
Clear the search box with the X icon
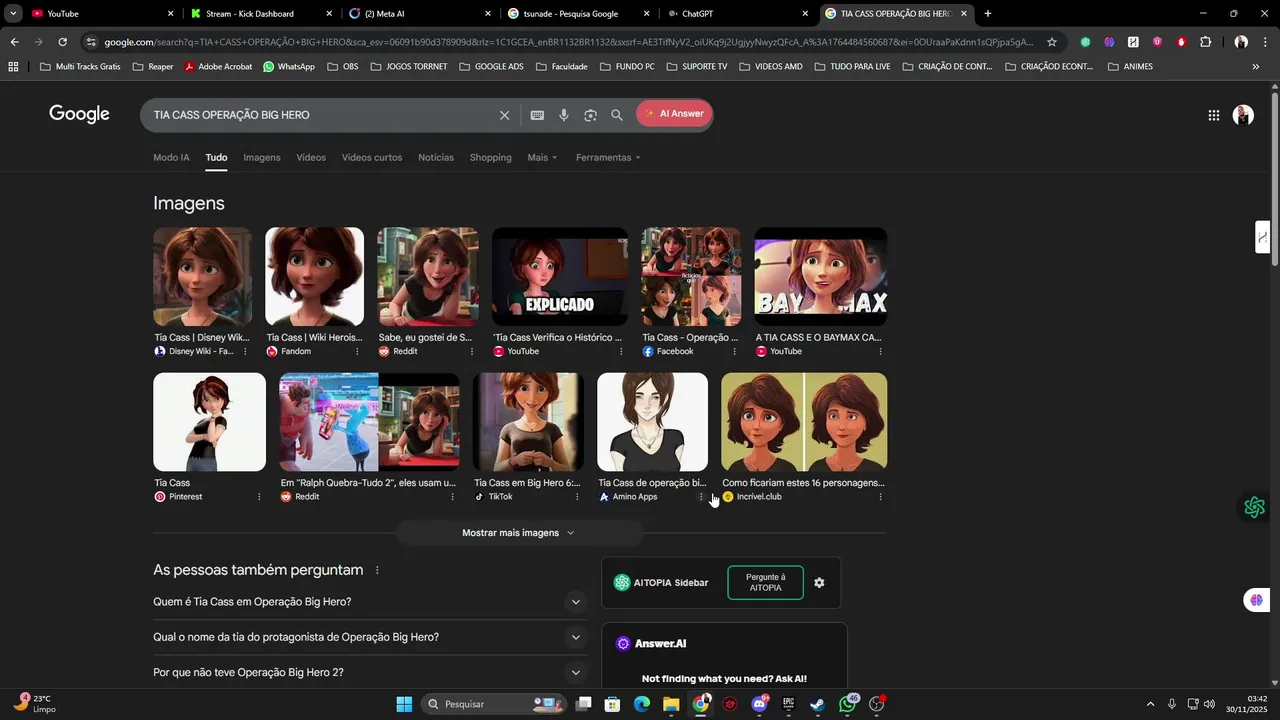[505, 115]
